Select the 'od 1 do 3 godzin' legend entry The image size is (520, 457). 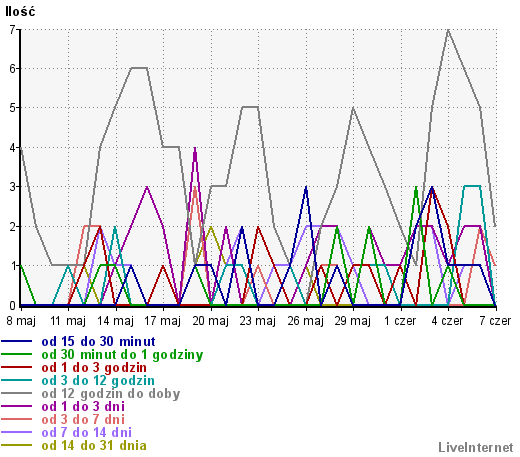point(94,368)
